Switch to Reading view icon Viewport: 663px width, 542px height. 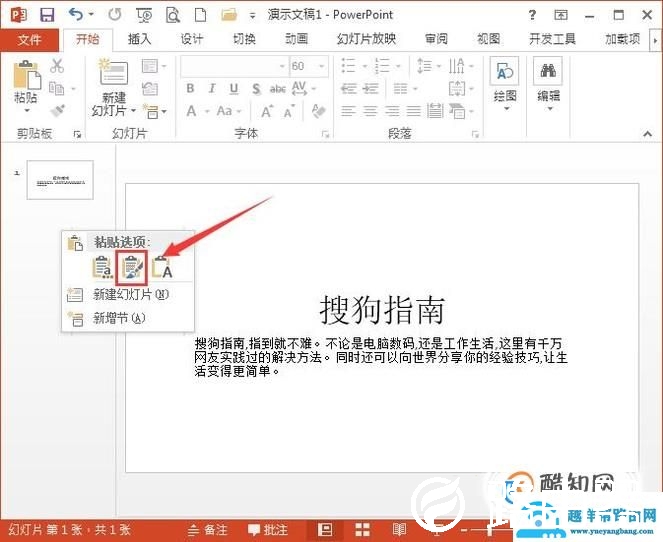coord(399,529)
